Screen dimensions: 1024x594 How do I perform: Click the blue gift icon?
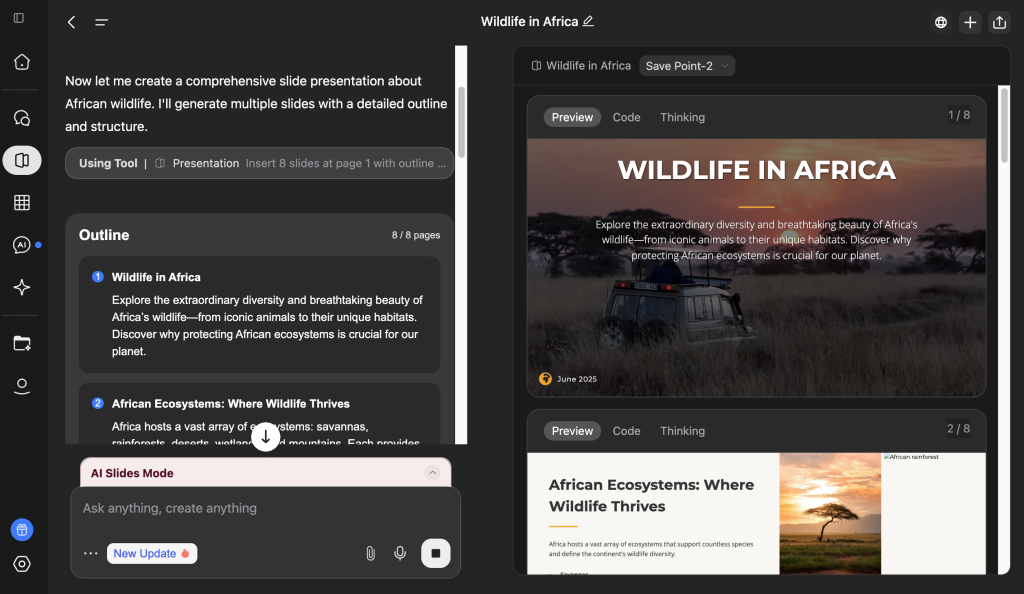pyautogui.click(x=22, y=530)
